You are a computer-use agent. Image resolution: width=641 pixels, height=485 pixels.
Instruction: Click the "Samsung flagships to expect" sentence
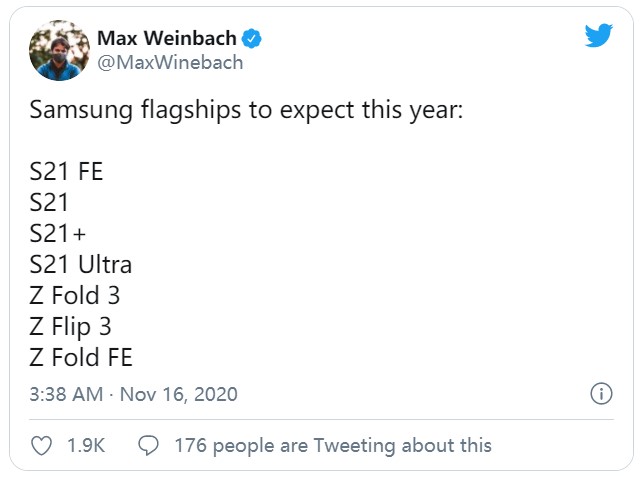coord(246,110)
